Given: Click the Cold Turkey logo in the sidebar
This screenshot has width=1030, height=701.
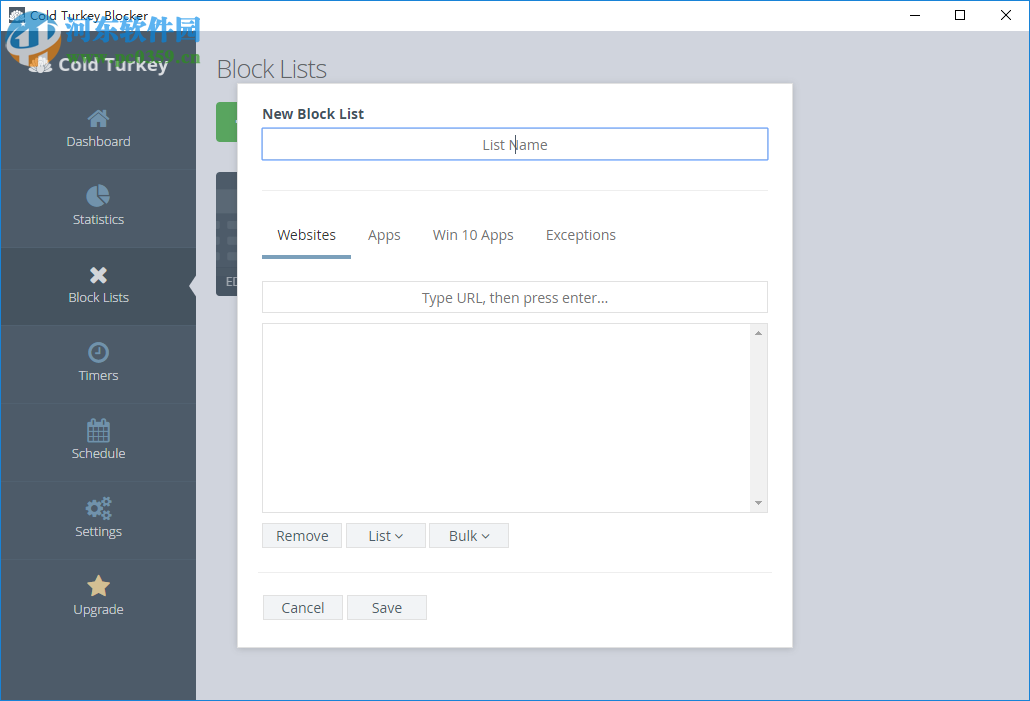Looking at the screenshot, I should click(98, 64).
